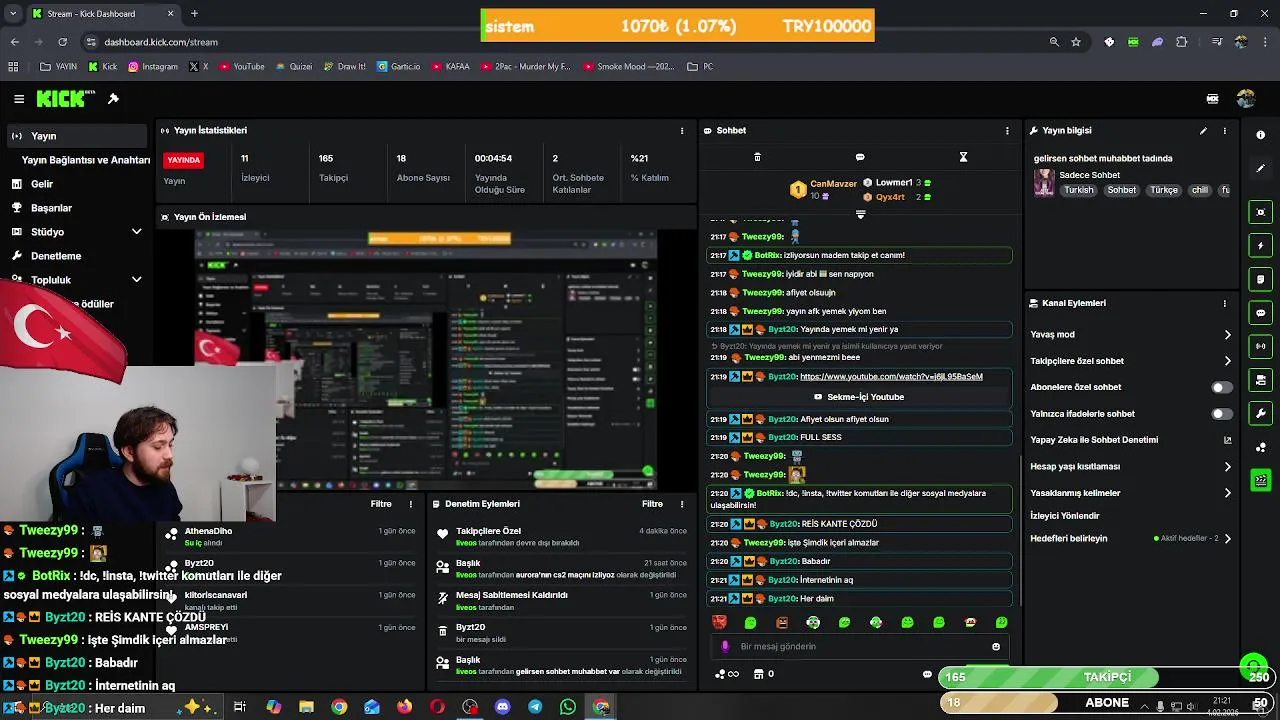Click the pencil icon in right sidebar
This screenshot has height=720, width=1280.
click(x=1260, y=168)
